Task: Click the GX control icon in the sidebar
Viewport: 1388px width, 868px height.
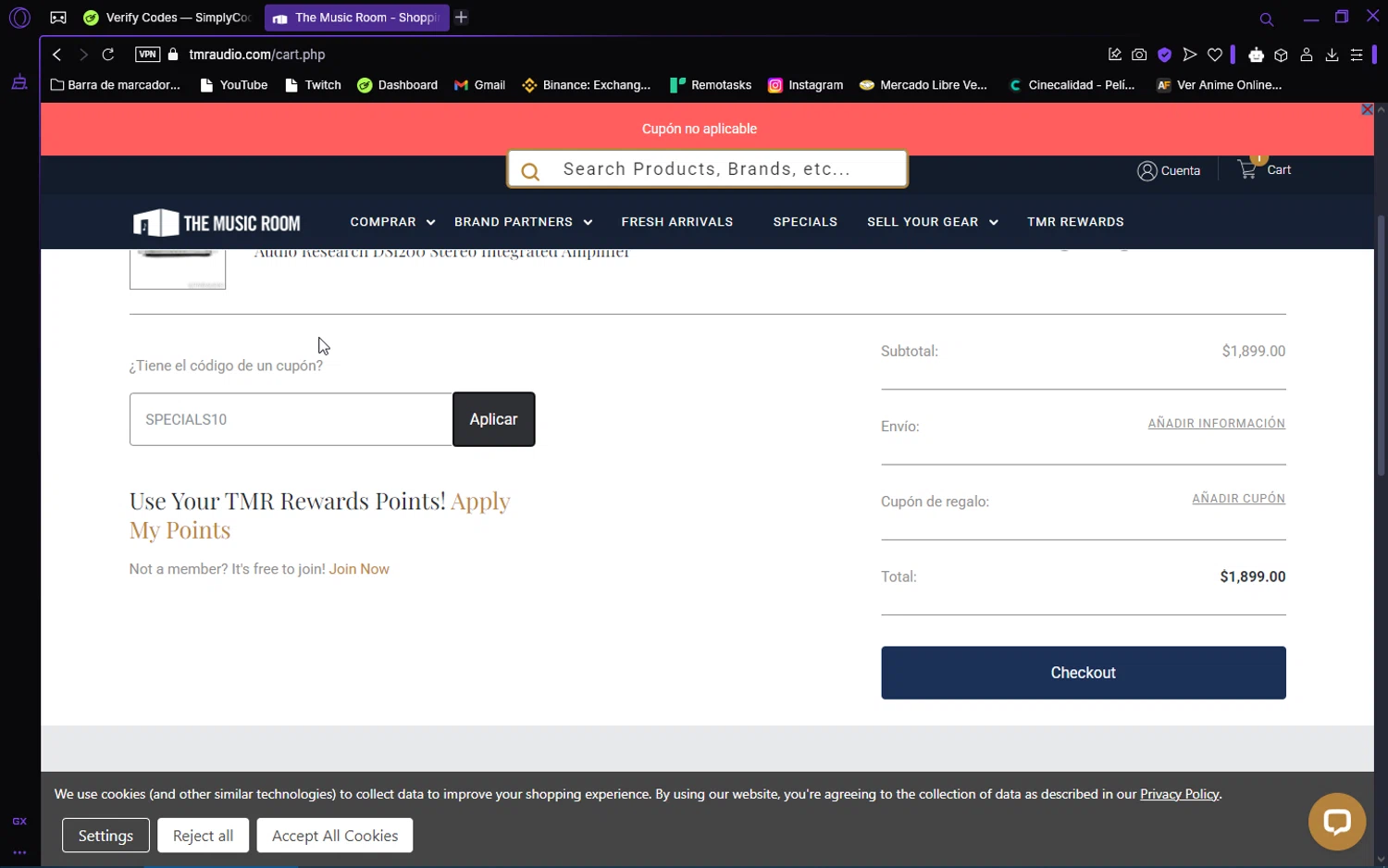Action: click(x=19, y=821)
